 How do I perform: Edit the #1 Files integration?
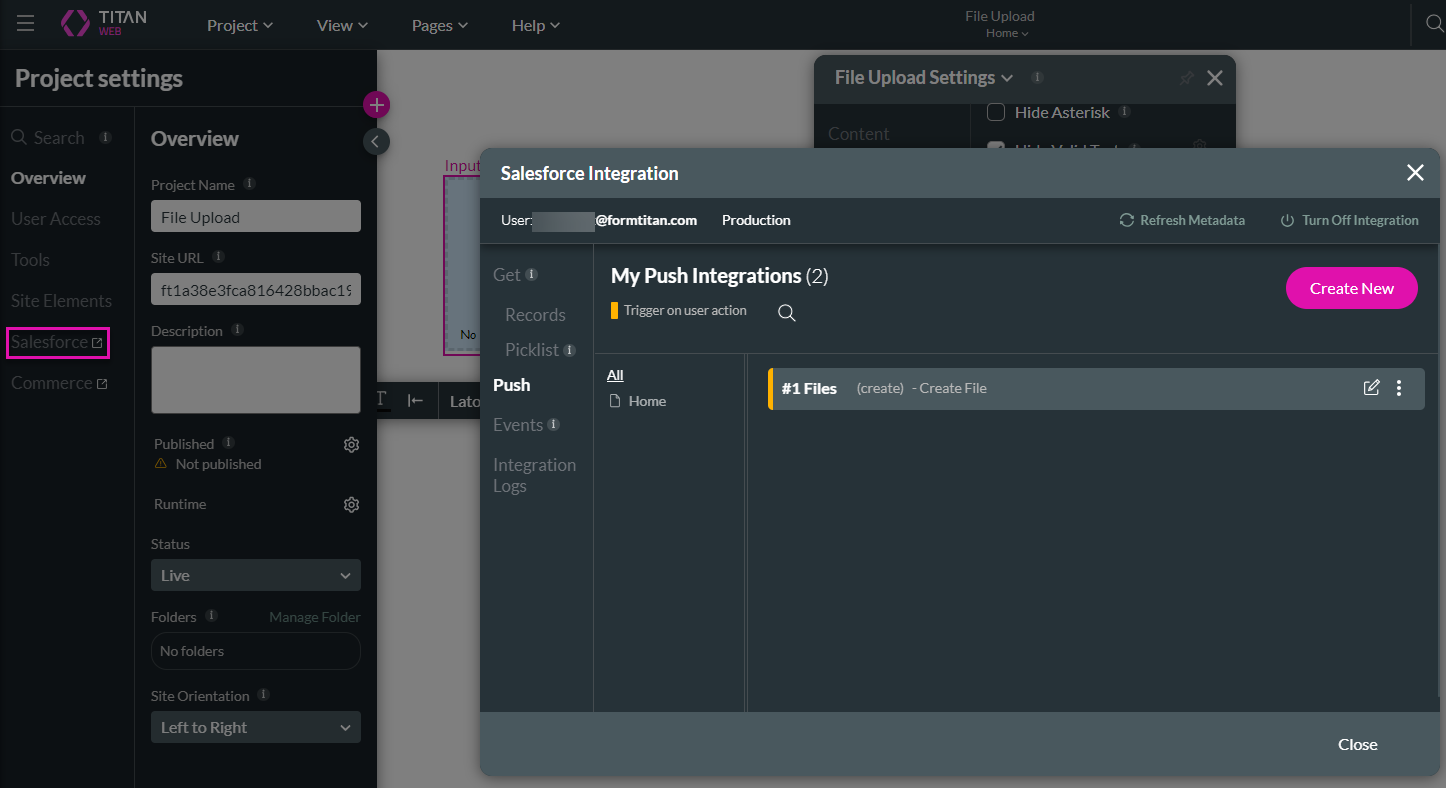click(1372, 388)
